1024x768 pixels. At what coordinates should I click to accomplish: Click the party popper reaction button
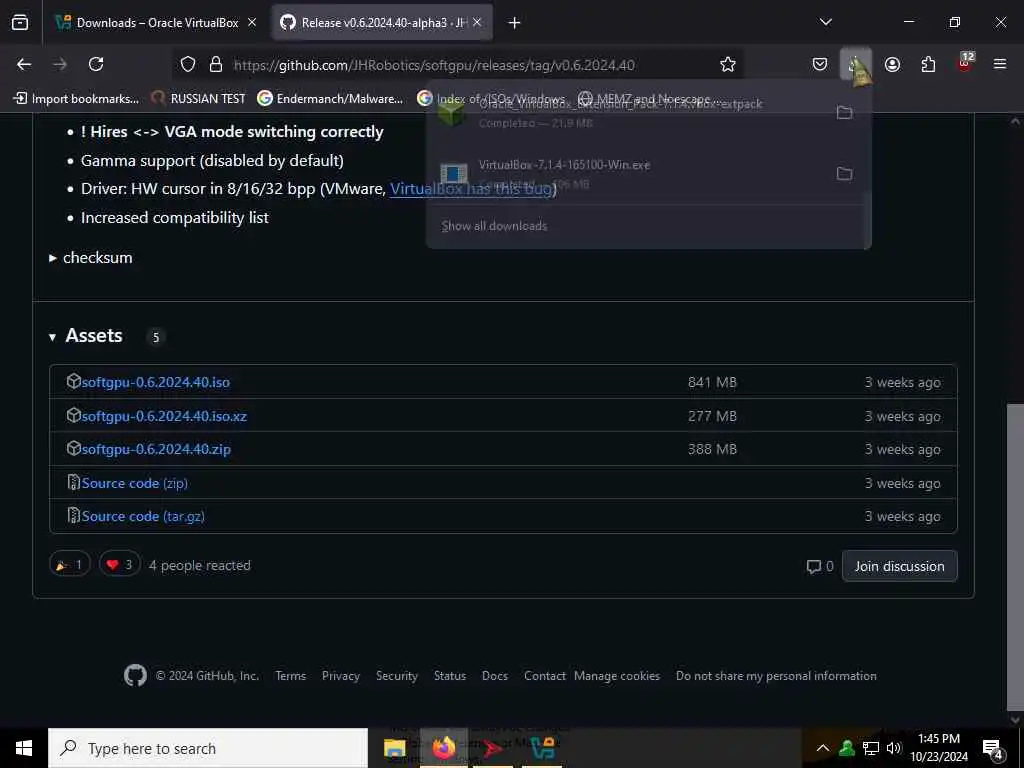click(70, 565)
